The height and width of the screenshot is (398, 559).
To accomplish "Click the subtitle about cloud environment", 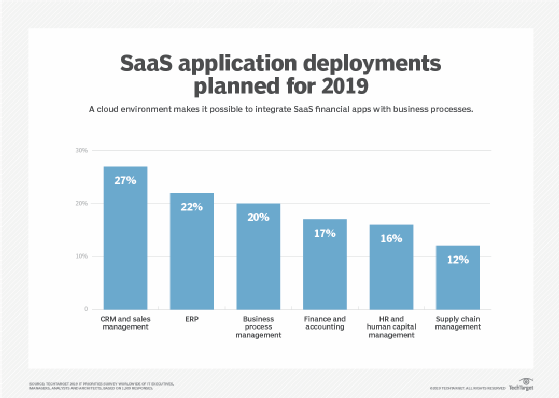I will 281,109.
